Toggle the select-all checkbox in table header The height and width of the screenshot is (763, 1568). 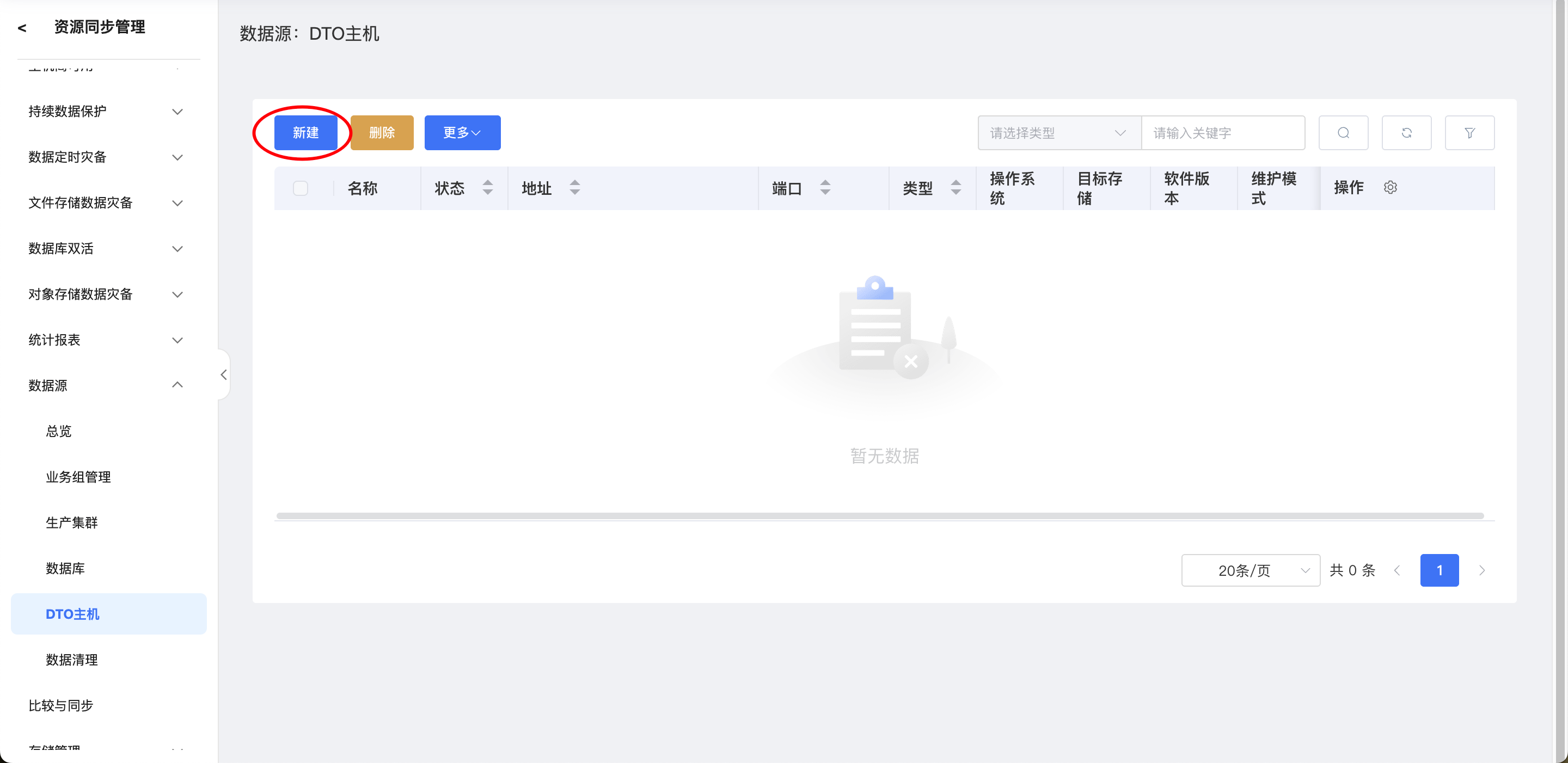click(300, 188)
